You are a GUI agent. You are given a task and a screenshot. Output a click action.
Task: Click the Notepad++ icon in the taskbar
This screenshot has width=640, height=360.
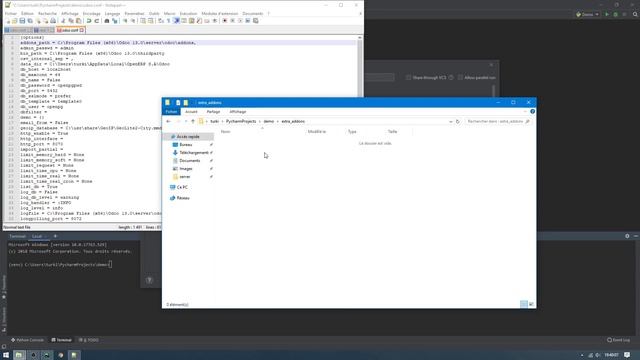pyautogui.click(x=74, y=355)
